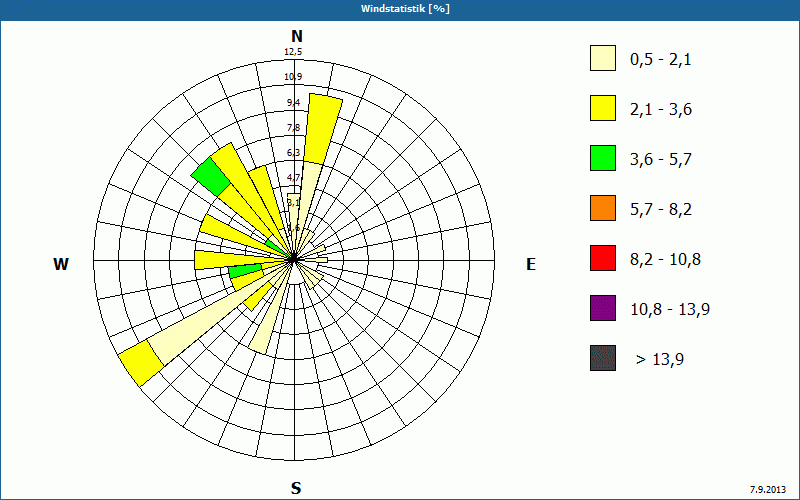Select the legend label 10,8 - 13,9
This screenshot has height=500, width=800.
(670, 310)
